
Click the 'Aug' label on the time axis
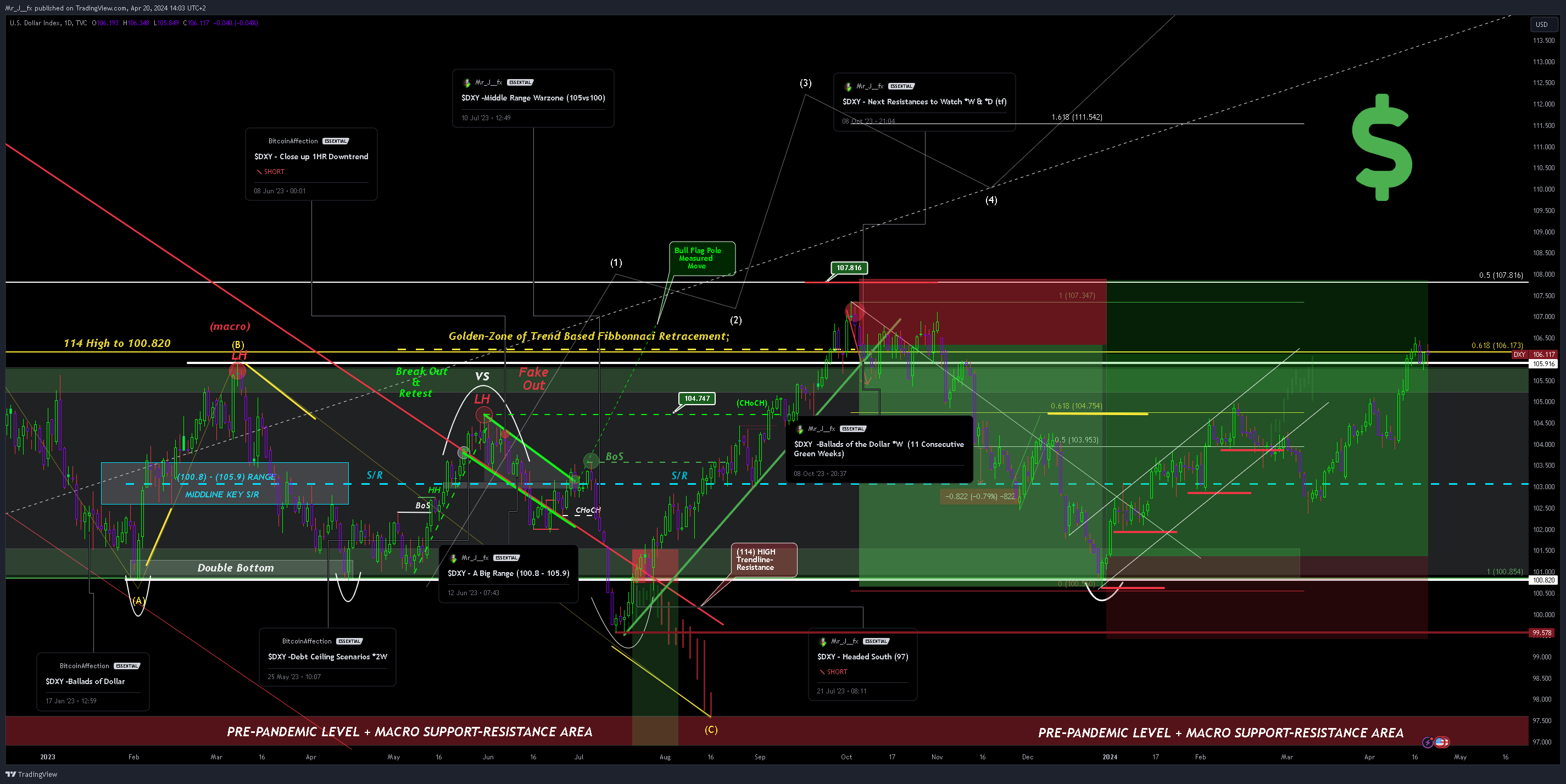[665, 757]
